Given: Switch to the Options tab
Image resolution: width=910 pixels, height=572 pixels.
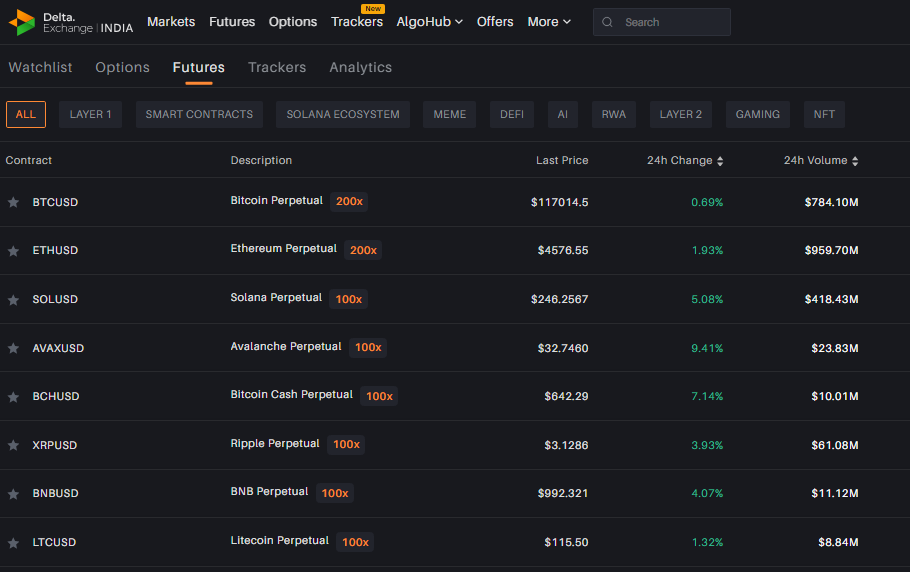Looking at the screenshot, I should pos(122,67).
